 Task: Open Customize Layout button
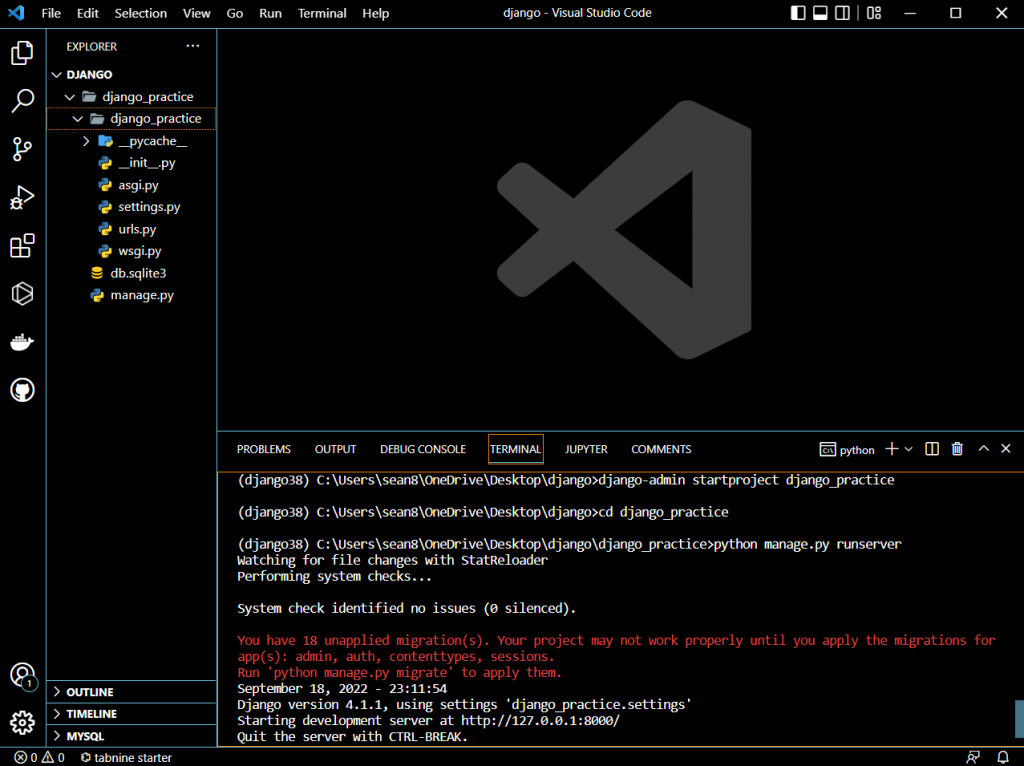pyautogui.click(x=874, y=13)
